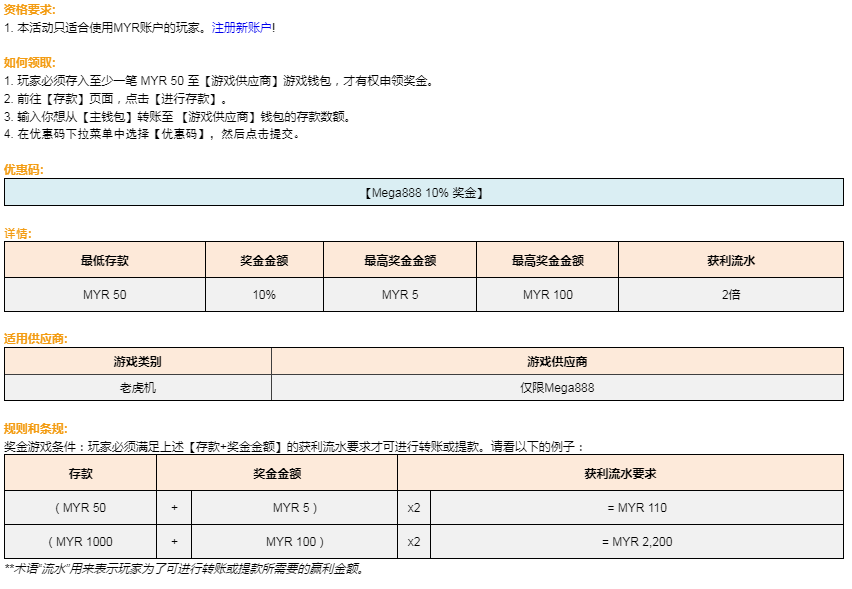
Task: Click the 2倍 turnover cell
Action: (730, 295)
